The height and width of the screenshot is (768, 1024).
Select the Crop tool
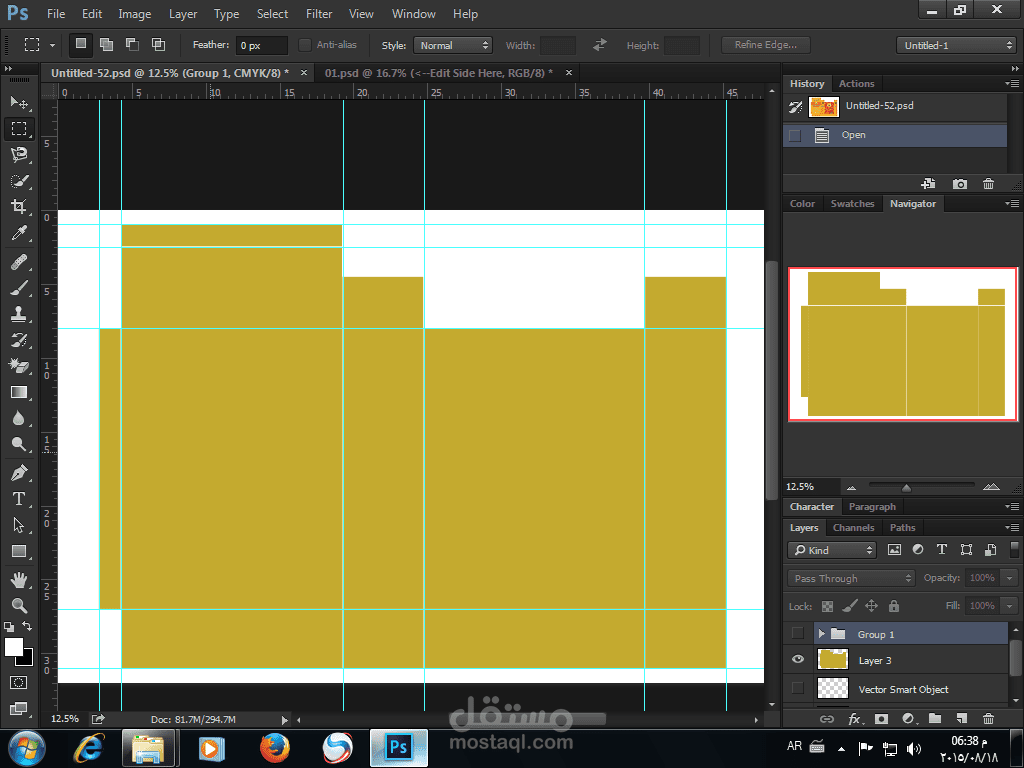pos(19,207)
